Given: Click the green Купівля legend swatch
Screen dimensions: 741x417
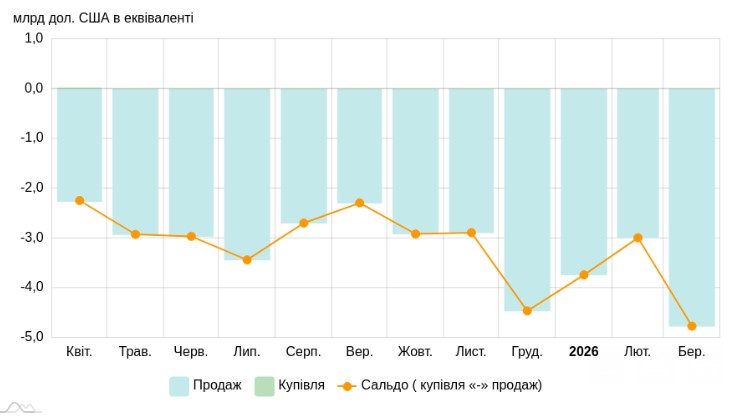Looking at the screenshot, I should click(264, 385).
